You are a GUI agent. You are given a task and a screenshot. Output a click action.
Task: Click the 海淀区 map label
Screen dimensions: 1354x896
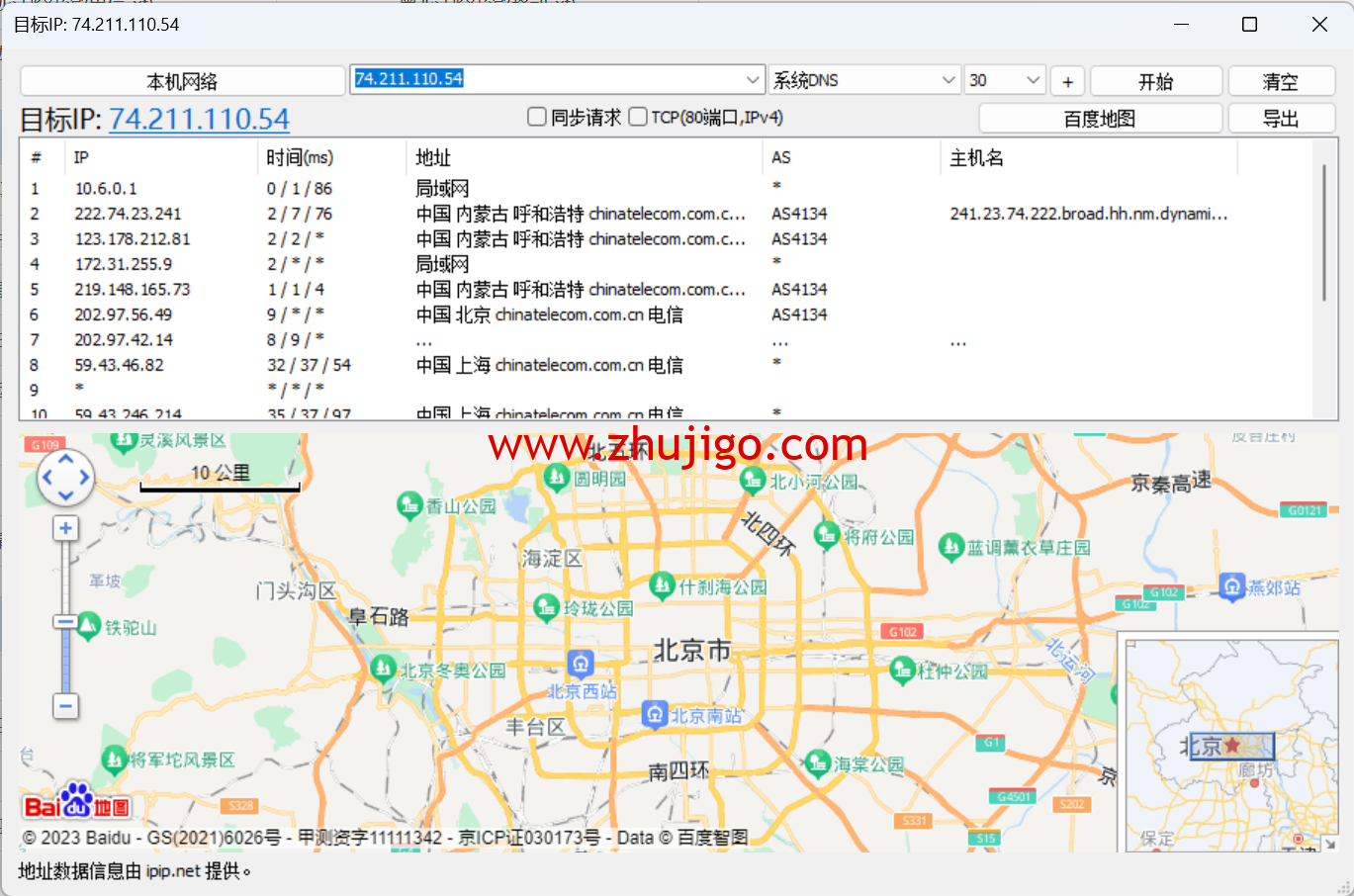click(552, 559)
